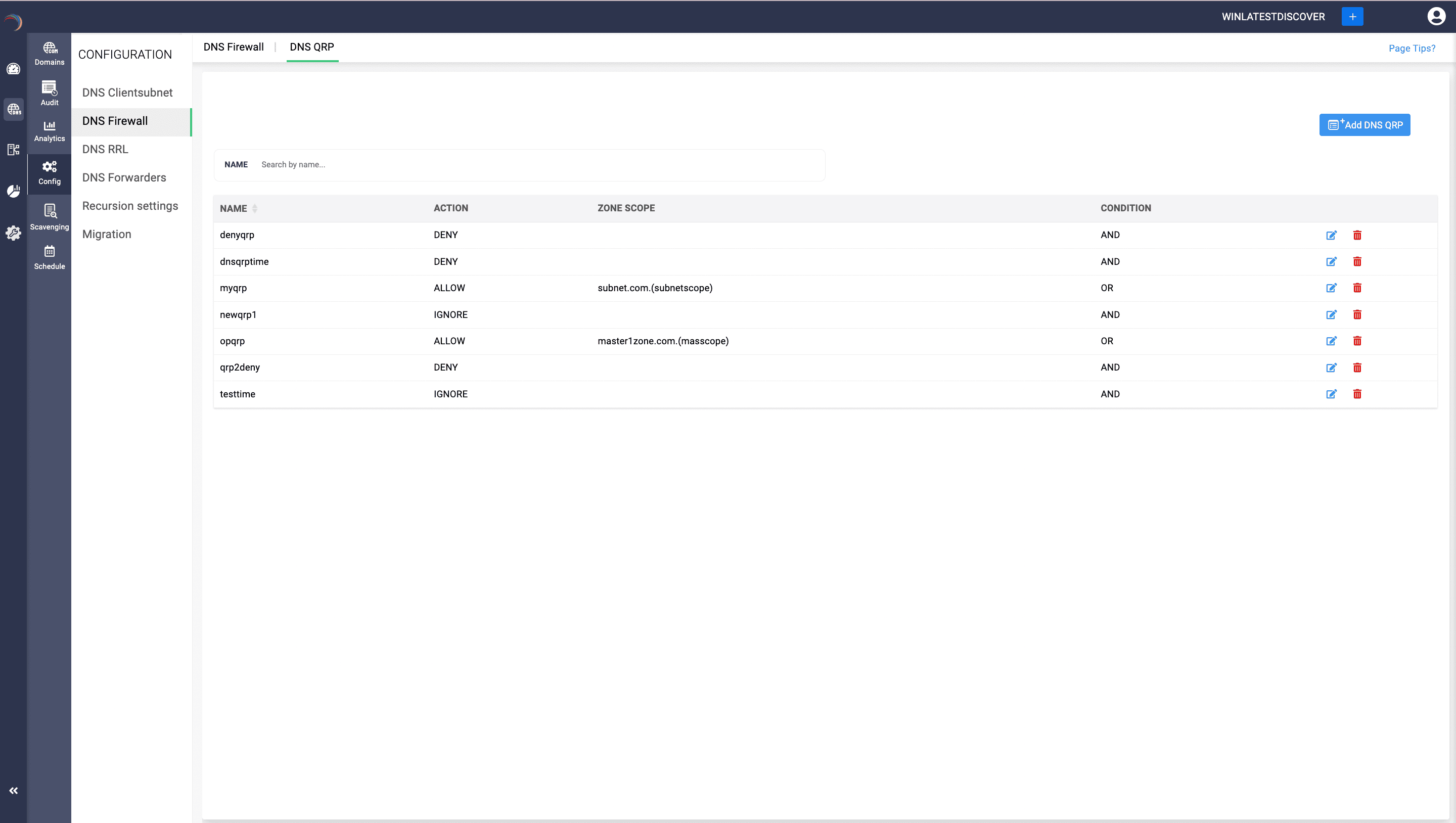This screenshot has height=823, width=1456.
Task: Switch to the DNS Firewall tab
Action: (x=234, y=47)
